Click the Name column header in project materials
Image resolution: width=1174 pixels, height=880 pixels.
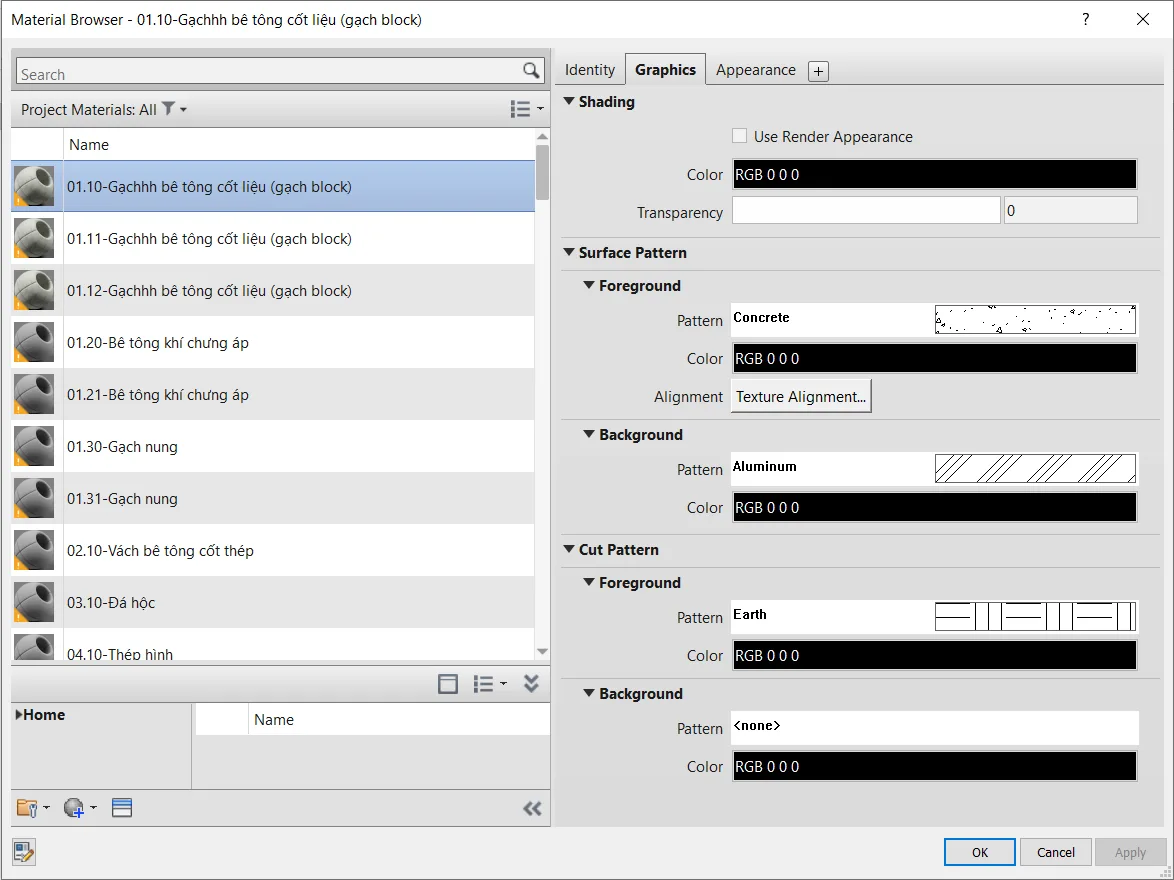tap(299, 145)
